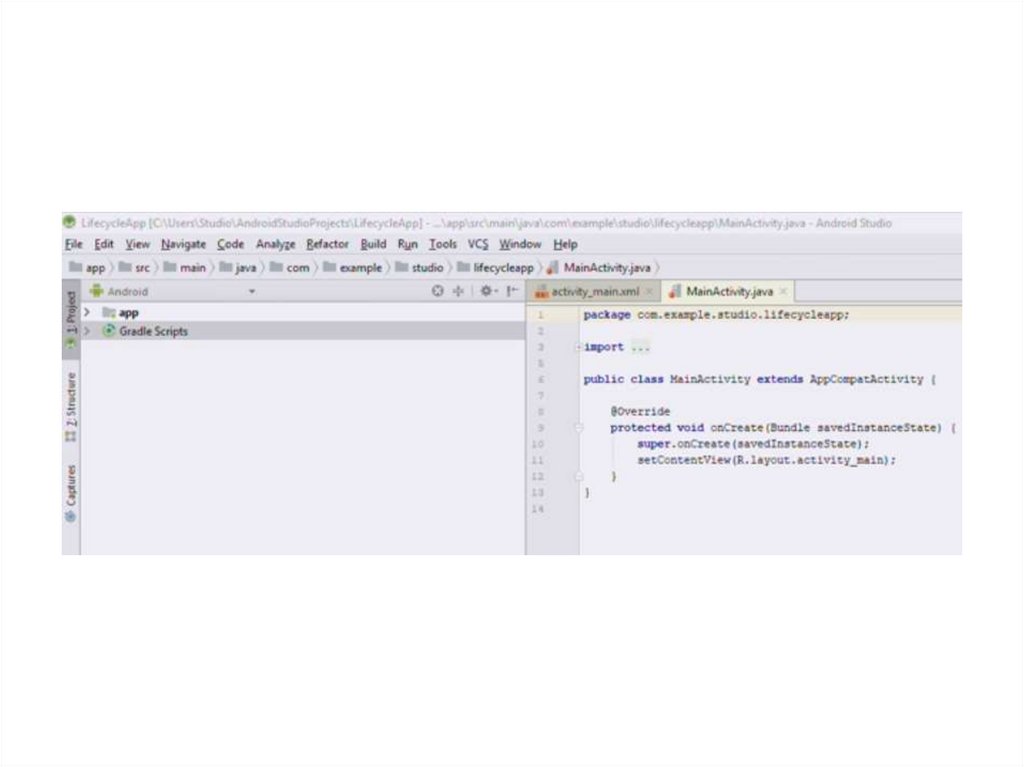Click the example breadcrumb folder
This screenshot has width=1024, height=767.
(353, 268)
